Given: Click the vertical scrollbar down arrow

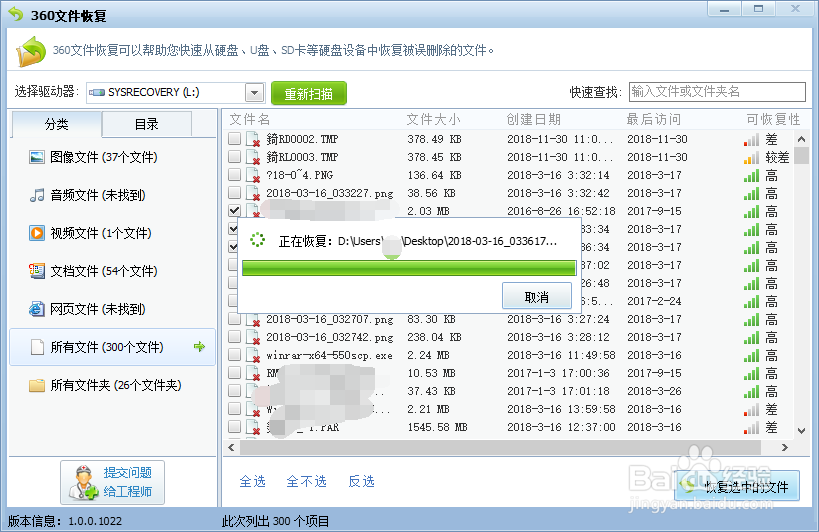Looking at the screenshot, I should click(801, 431).
